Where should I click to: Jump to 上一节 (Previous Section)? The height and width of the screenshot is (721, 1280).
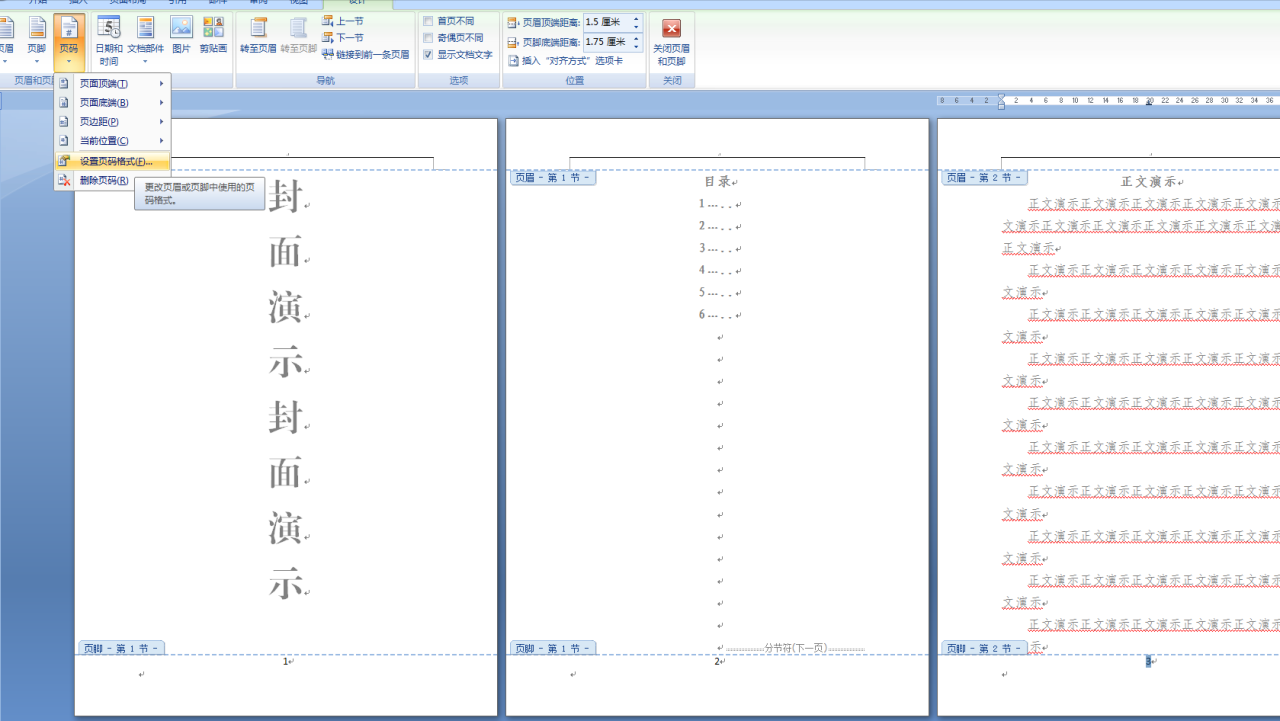coord(343,21)
